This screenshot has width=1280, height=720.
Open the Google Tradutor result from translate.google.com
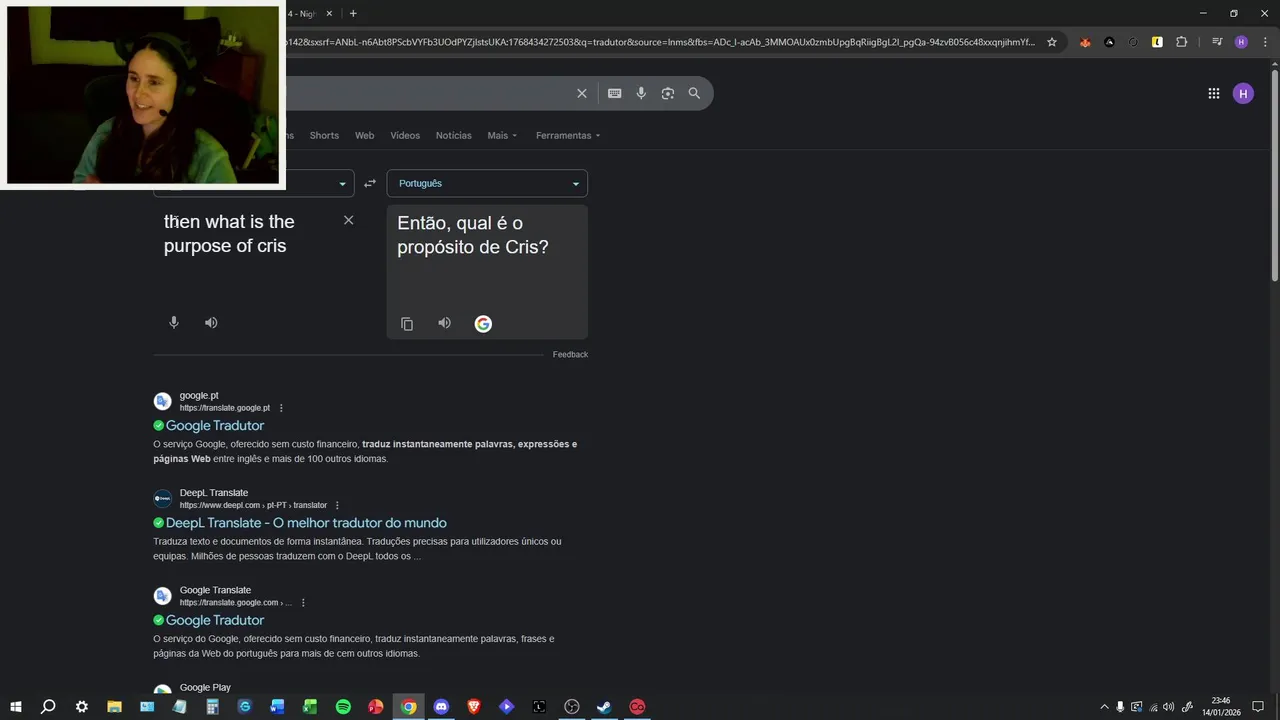coord(215,620)
